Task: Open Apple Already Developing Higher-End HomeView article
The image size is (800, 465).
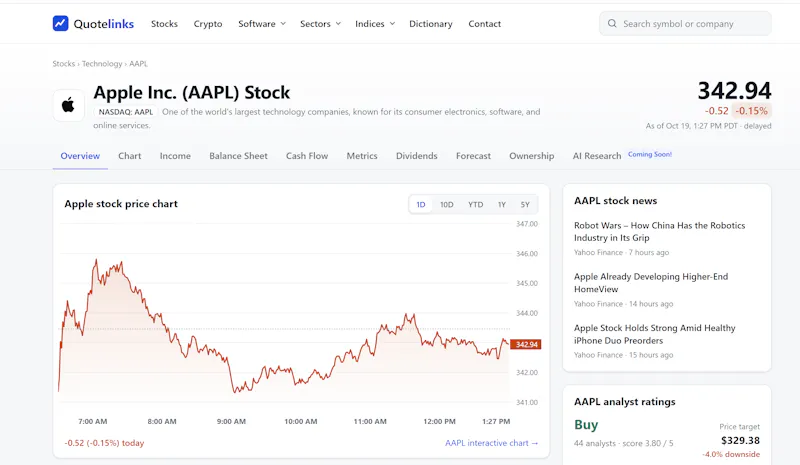Action: (651, 283)
